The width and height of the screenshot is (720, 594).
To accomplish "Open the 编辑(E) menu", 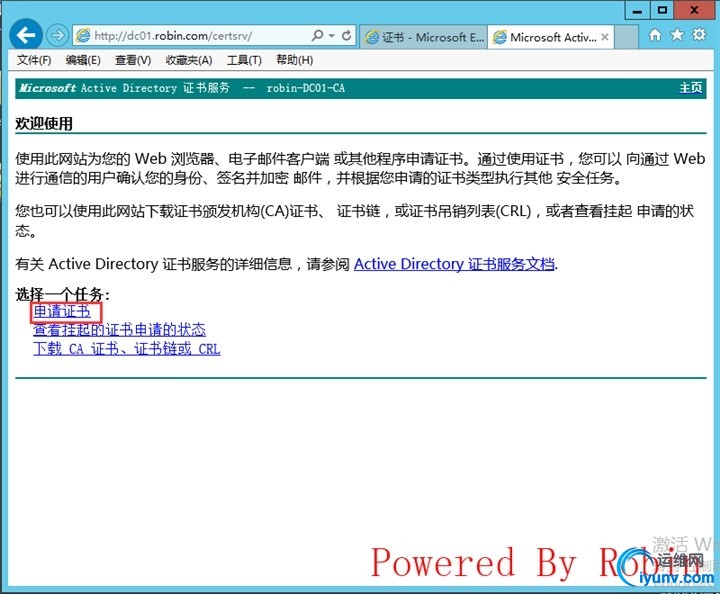I will [83, 60].
